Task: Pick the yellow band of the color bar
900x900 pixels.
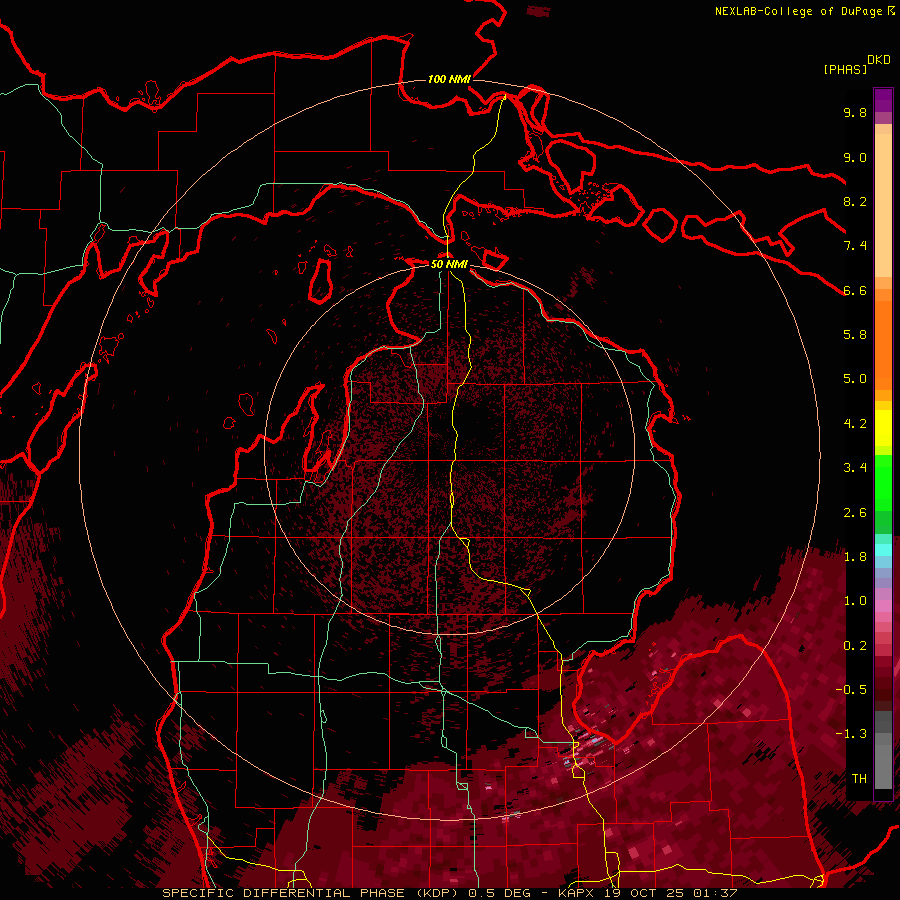Action: click(x=883, y=428)
